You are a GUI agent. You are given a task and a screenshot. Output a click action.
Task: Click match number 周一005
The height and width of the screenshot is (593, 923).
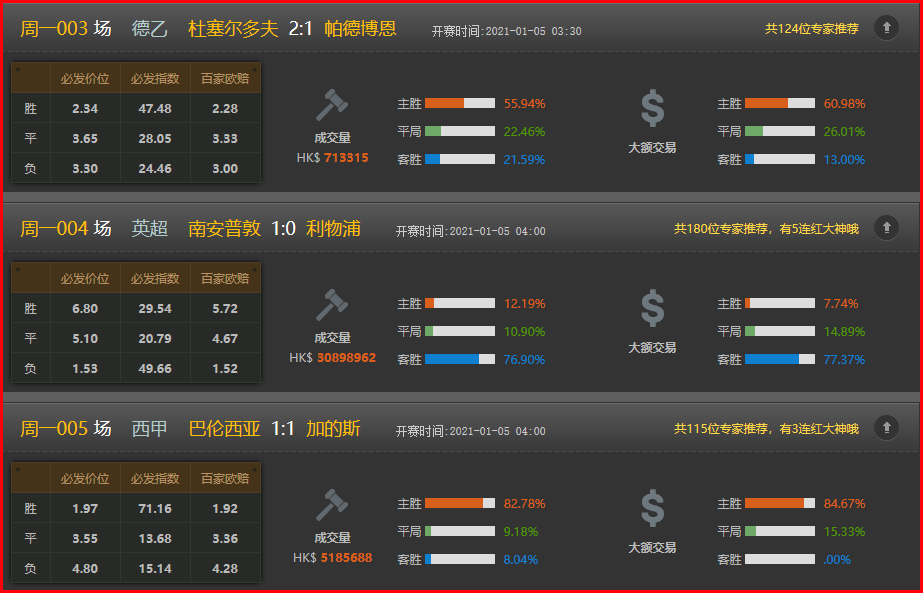[x=54, y=429]
